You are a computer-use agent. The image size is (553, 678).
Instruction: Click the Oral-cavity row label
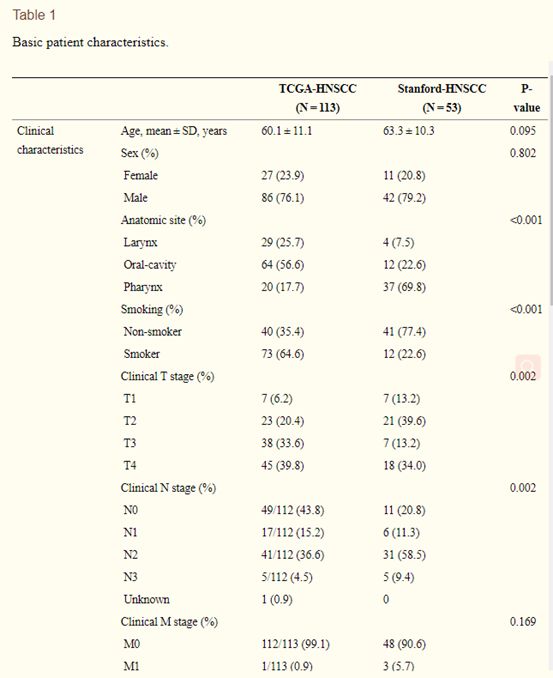tap(150, 265)
